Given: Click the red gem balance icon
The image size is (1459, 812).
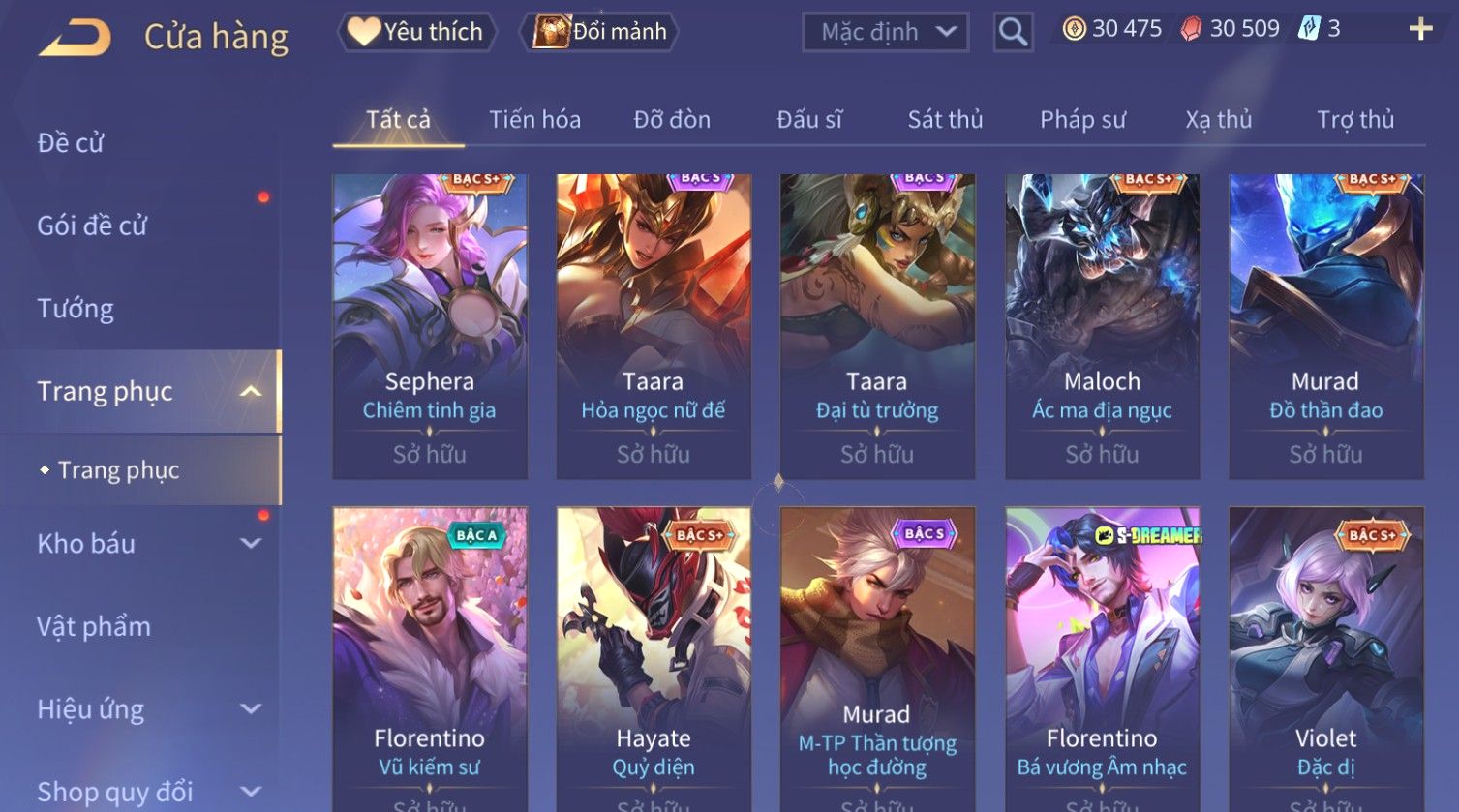Looking at the screenshot, I should coord(1191,29).
